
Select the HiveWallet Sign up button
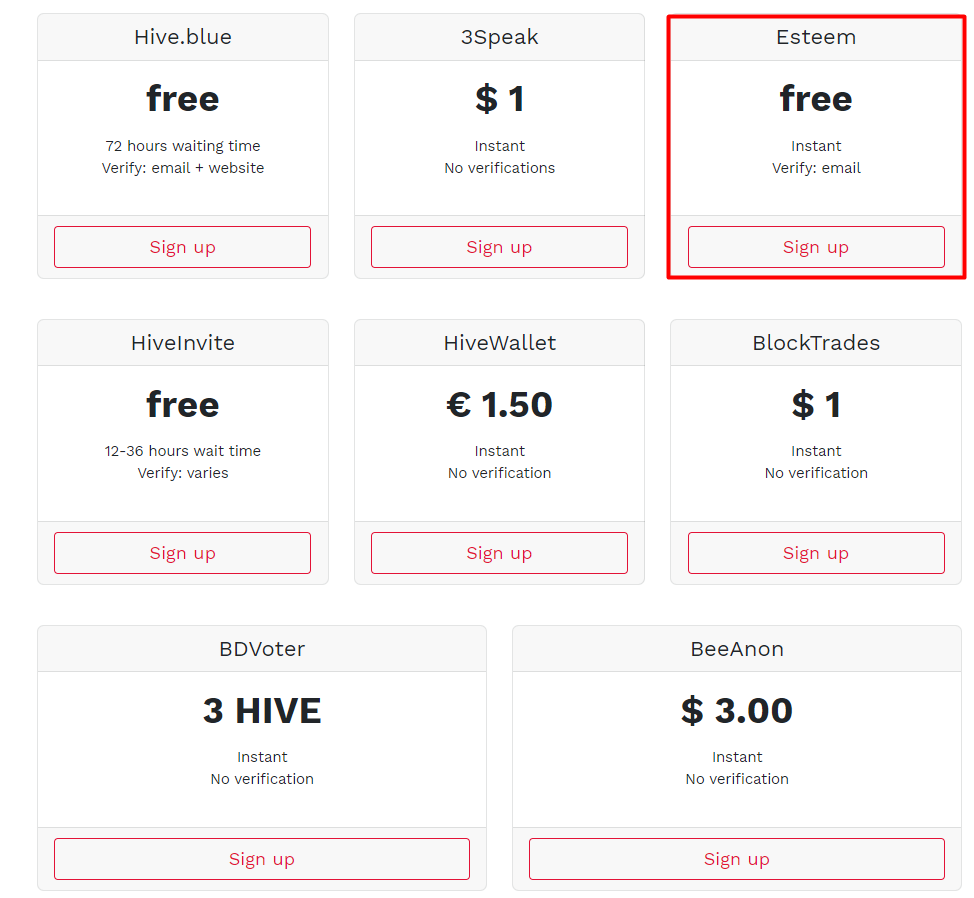[x=499, y=553]
